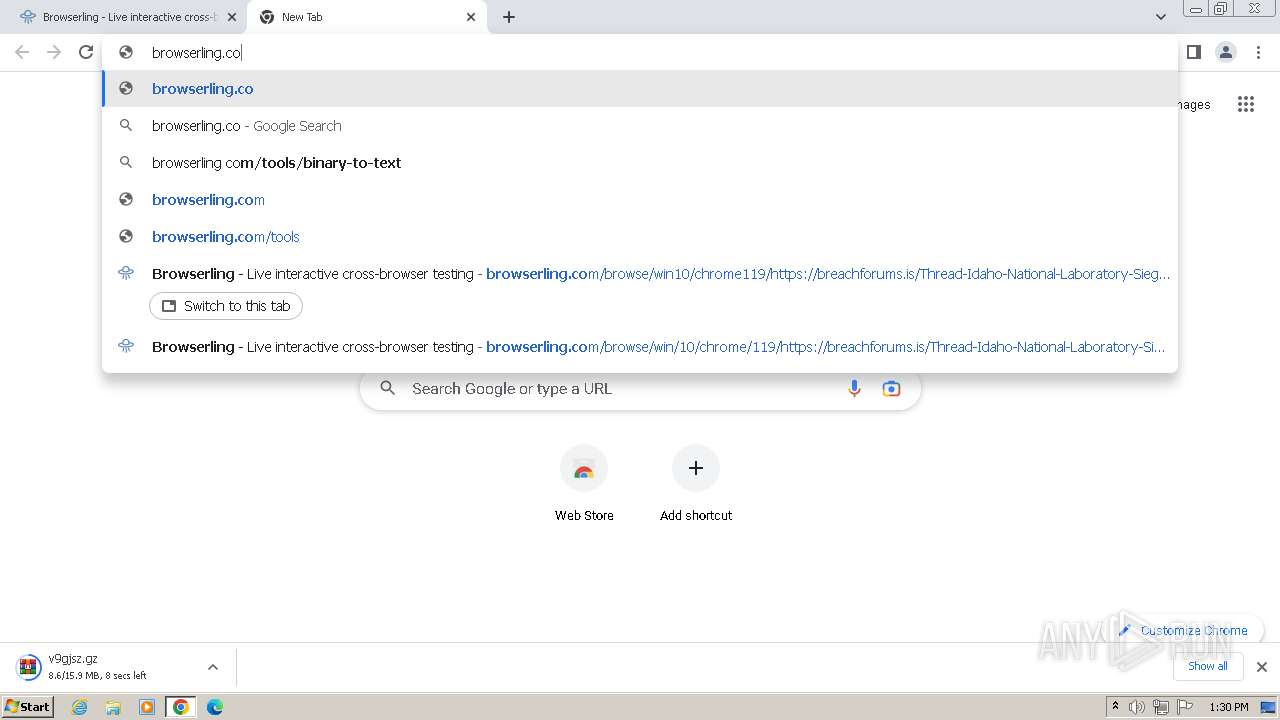Click Switch to this tab button
The height and width of the screenshot is (720, 1280).
click(226, 306)
